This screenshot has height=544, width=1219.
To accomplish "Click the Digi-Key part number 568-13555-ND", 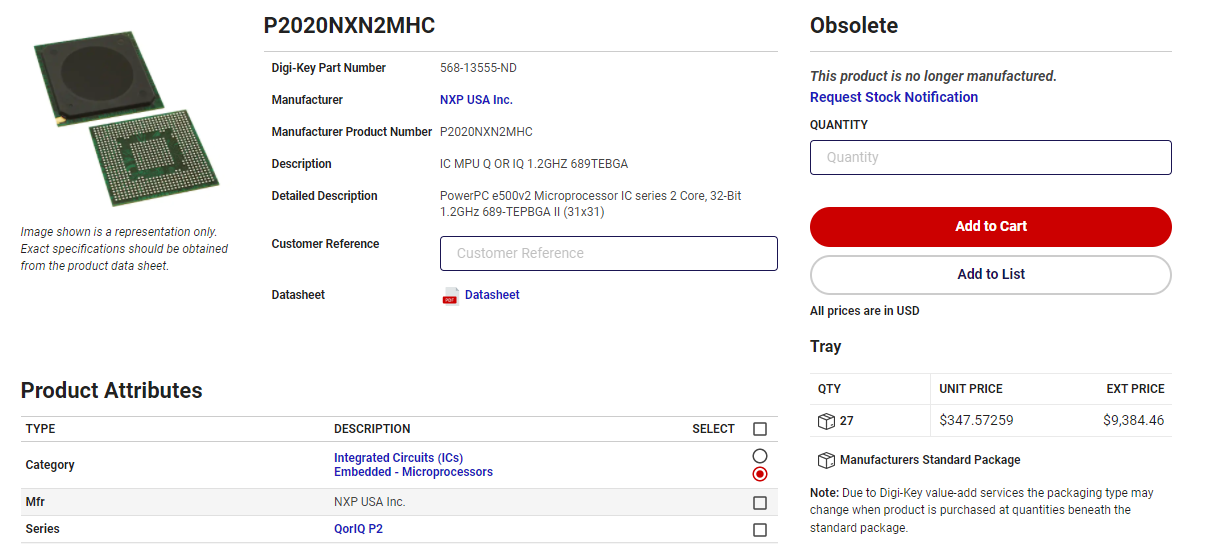I will (478, 68).
